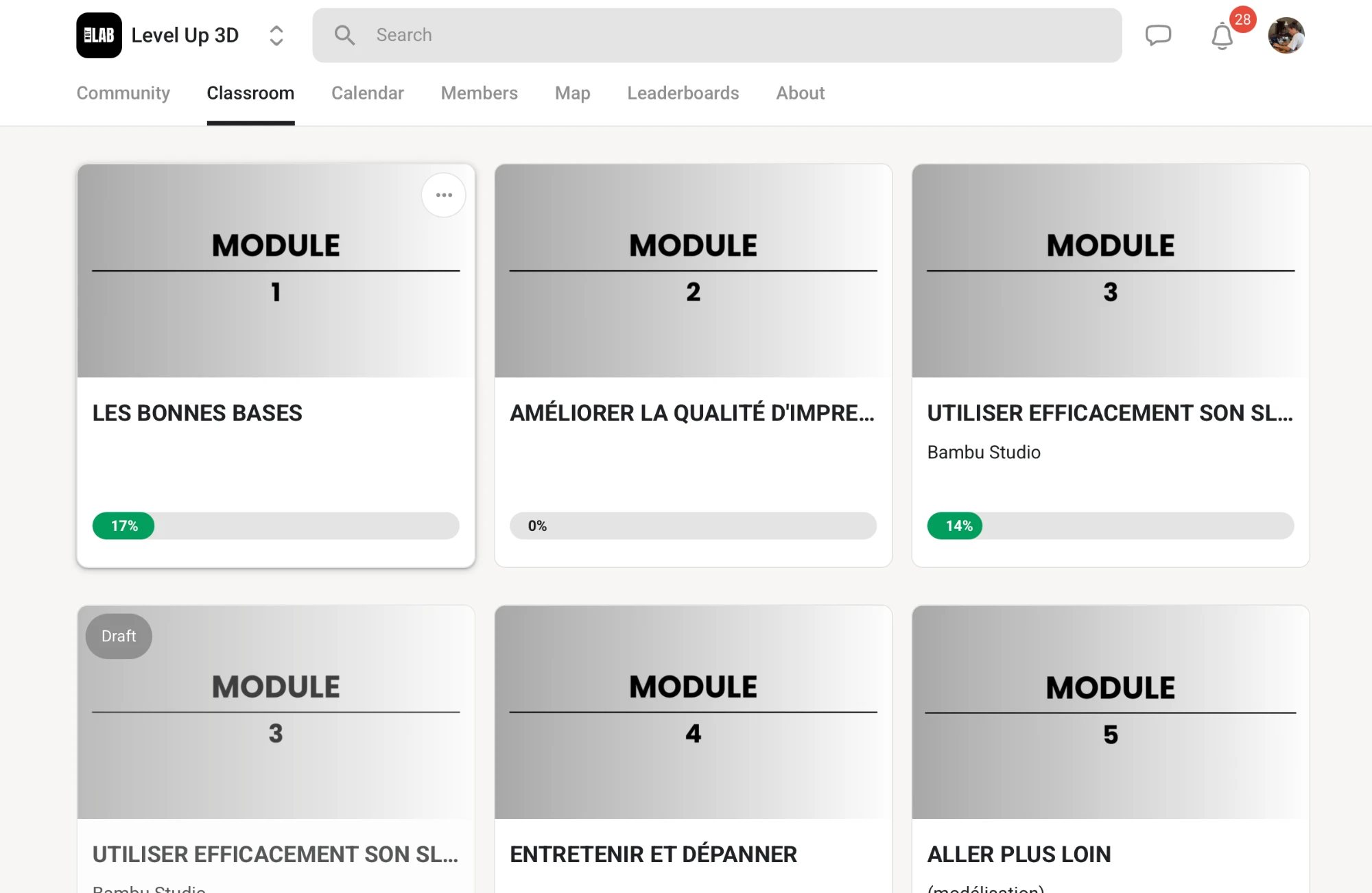Open the Members tab
Image resolution: width=1372 pixels, height=893 pixels.
[x=480, y=93]
